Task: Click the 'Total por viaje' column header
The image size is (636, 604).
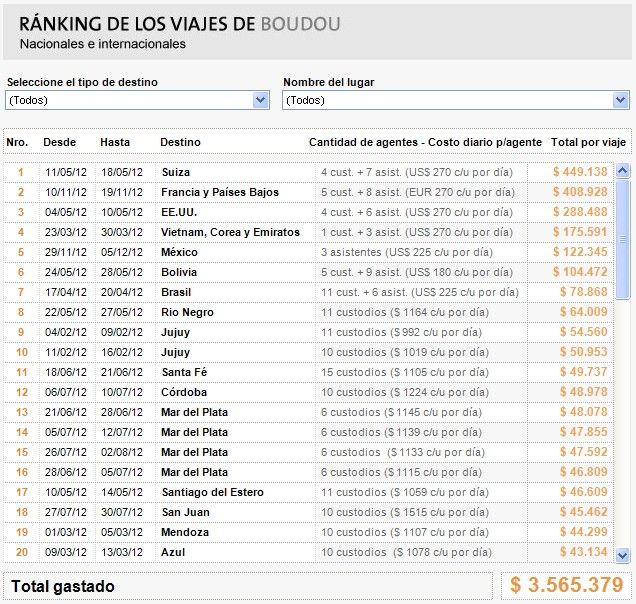Action: coord(588,143)
